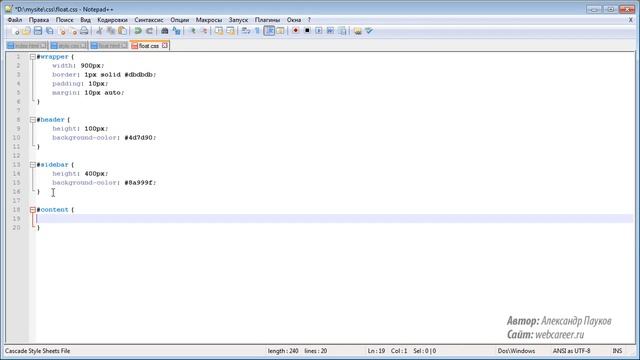Open the Поиск menu
This screenshot has width=640, height=360.
[64, 20]
